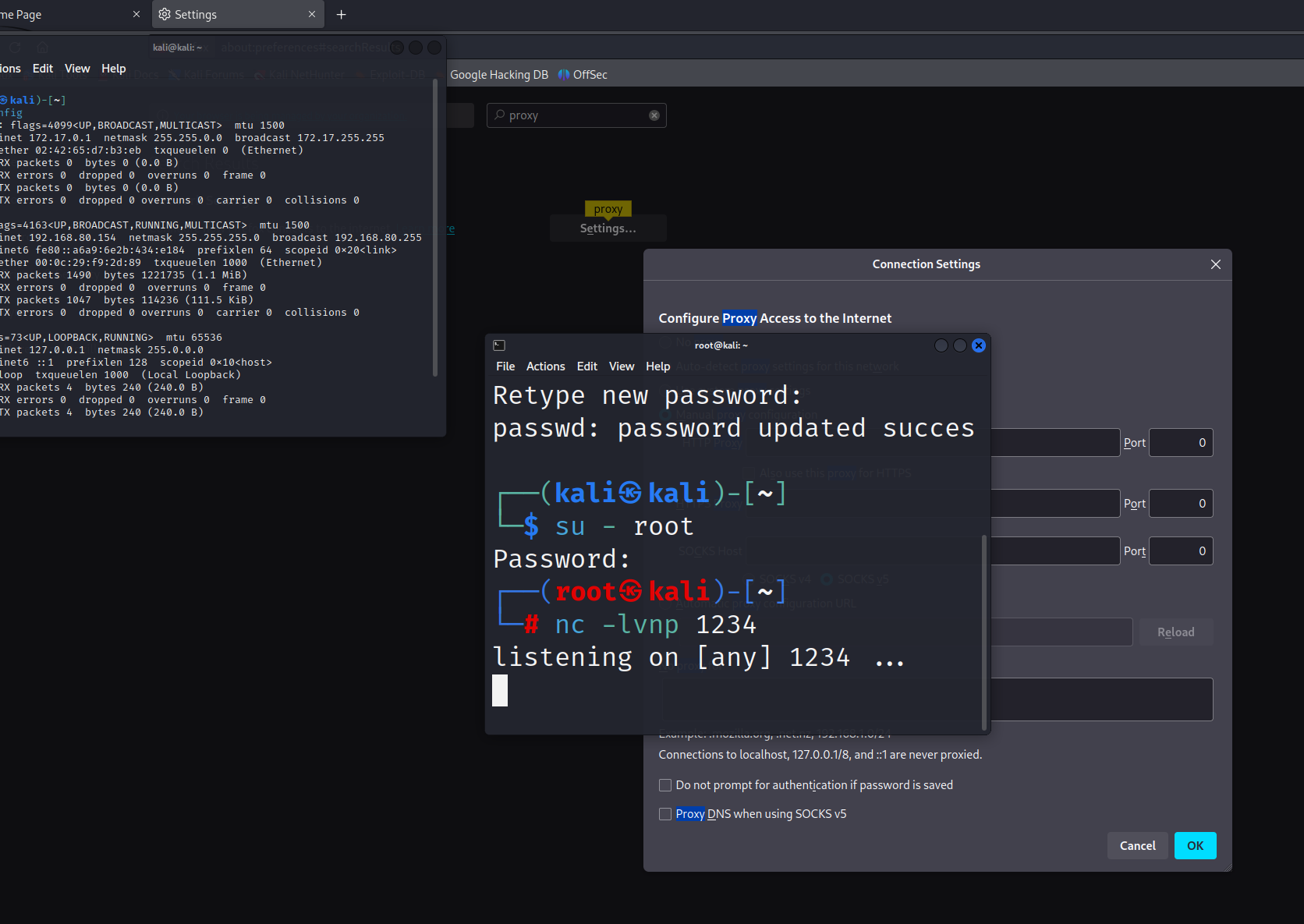1304x924 pixels.
Task: Click the Settings tab gear icon
Action: [165, 14]
